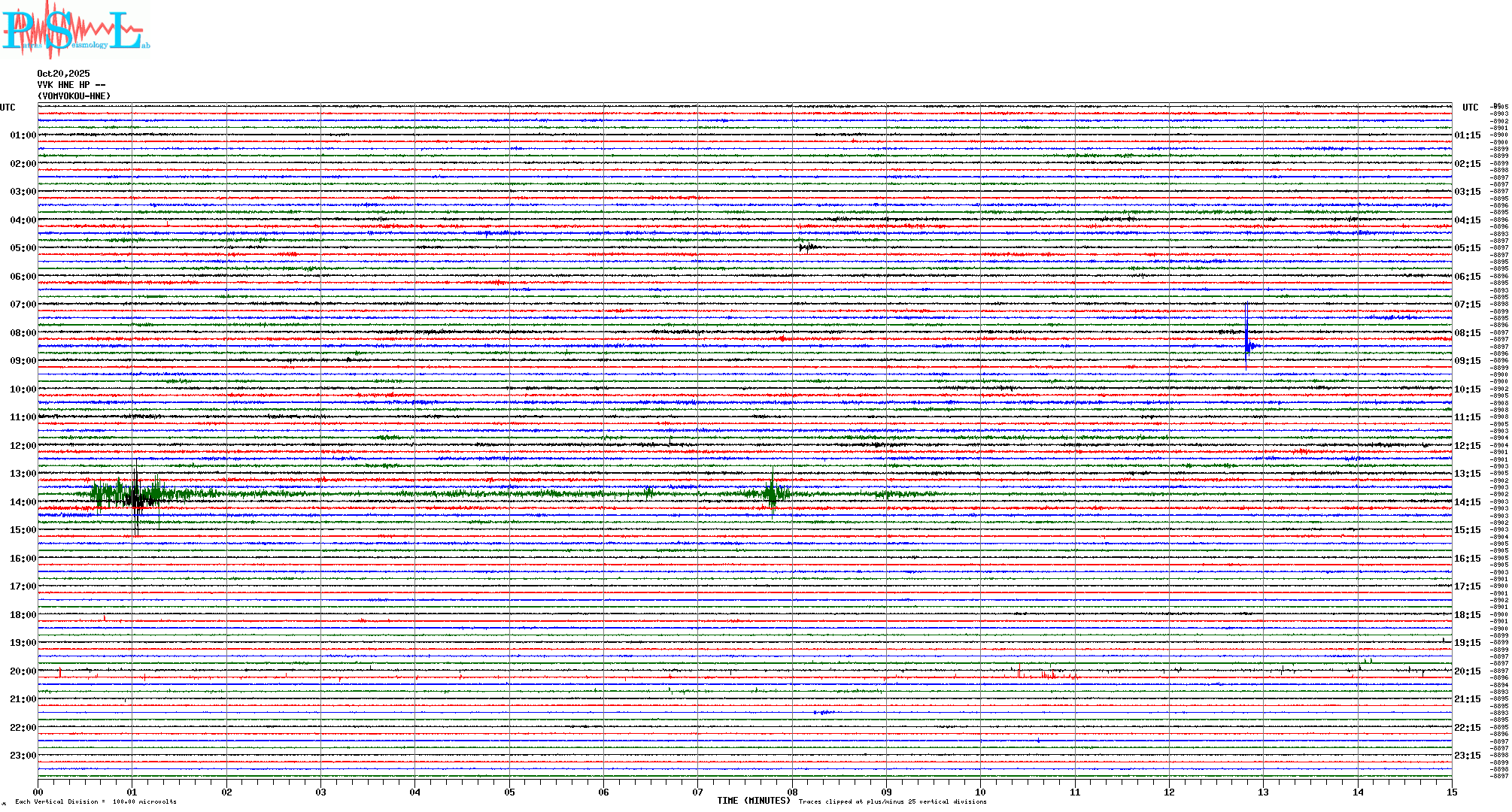The image size is (1512, 812).
Task: Click the UTC label at top left
Action: click(x=8, y=108)
